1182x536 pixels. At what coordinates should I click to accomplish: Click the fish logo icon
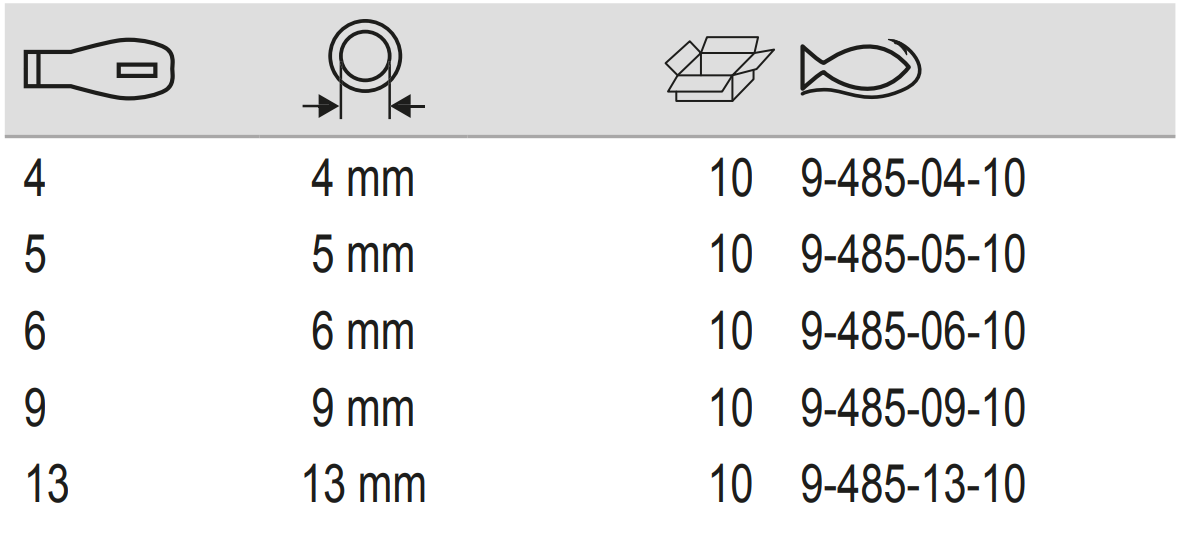pos(860,70)
